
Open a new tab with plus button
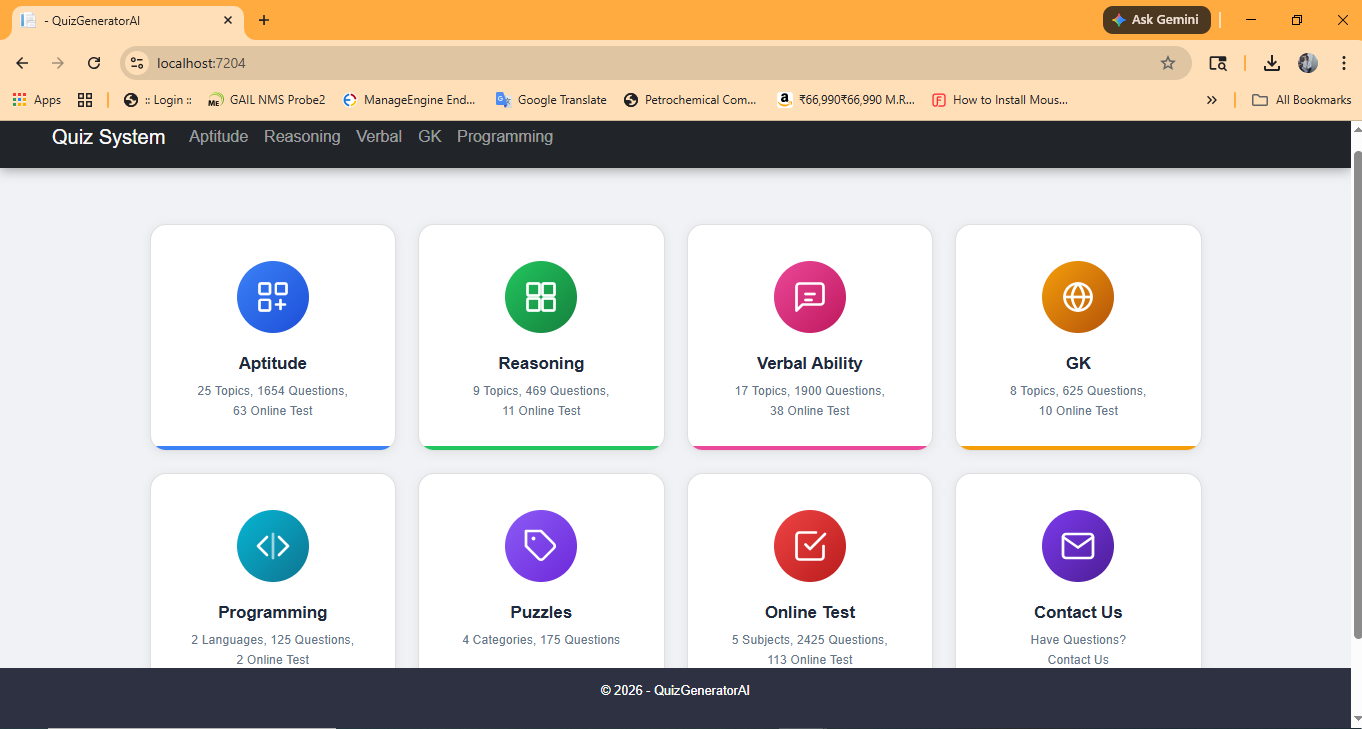pyautogui.click(x=264, y=20)
